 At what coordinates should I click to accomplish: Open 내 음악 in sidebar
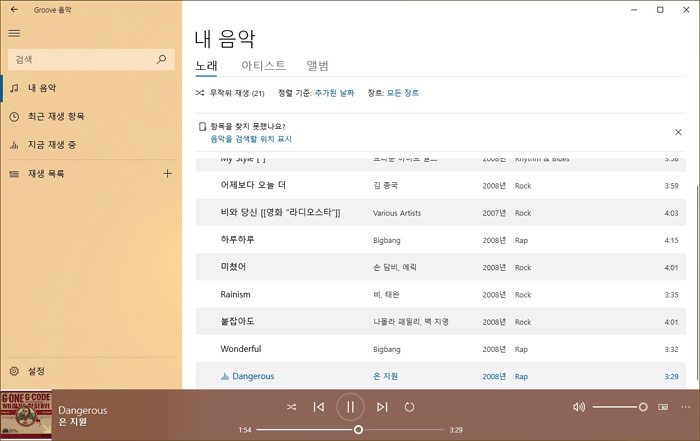(x=91, y=88)
